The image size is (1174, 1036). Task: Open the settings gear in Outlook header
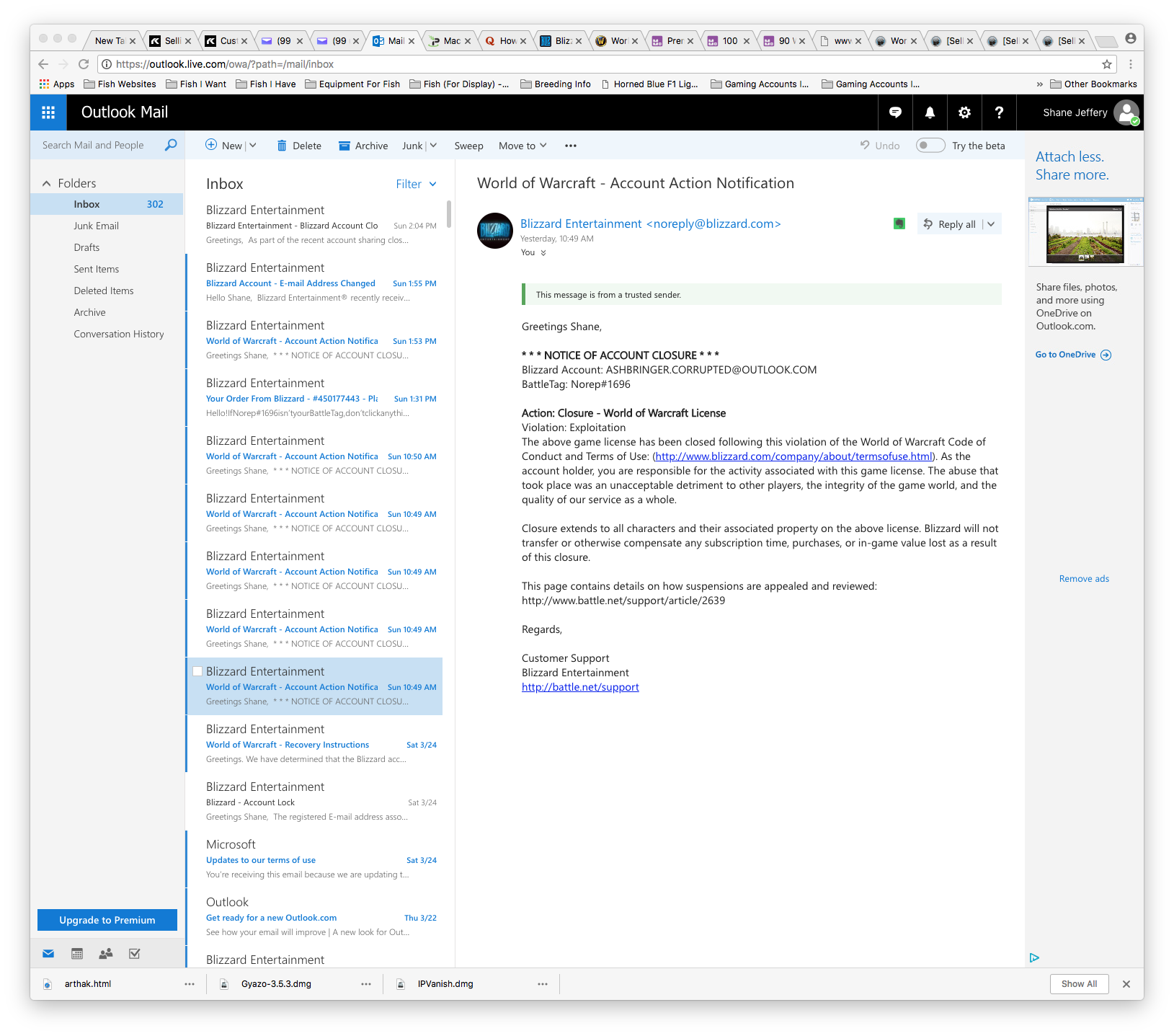tap(964, 112)
